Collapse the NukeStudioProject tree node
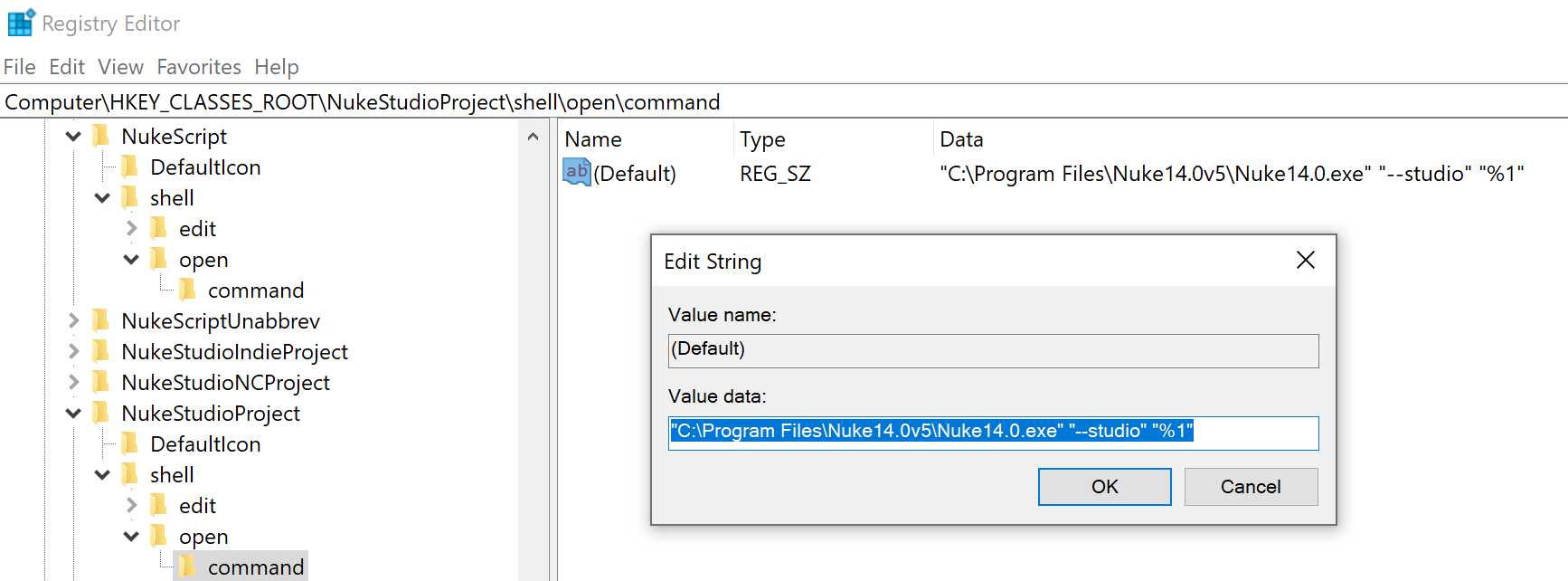The image size is (1568, 581). tap(73, 414)
